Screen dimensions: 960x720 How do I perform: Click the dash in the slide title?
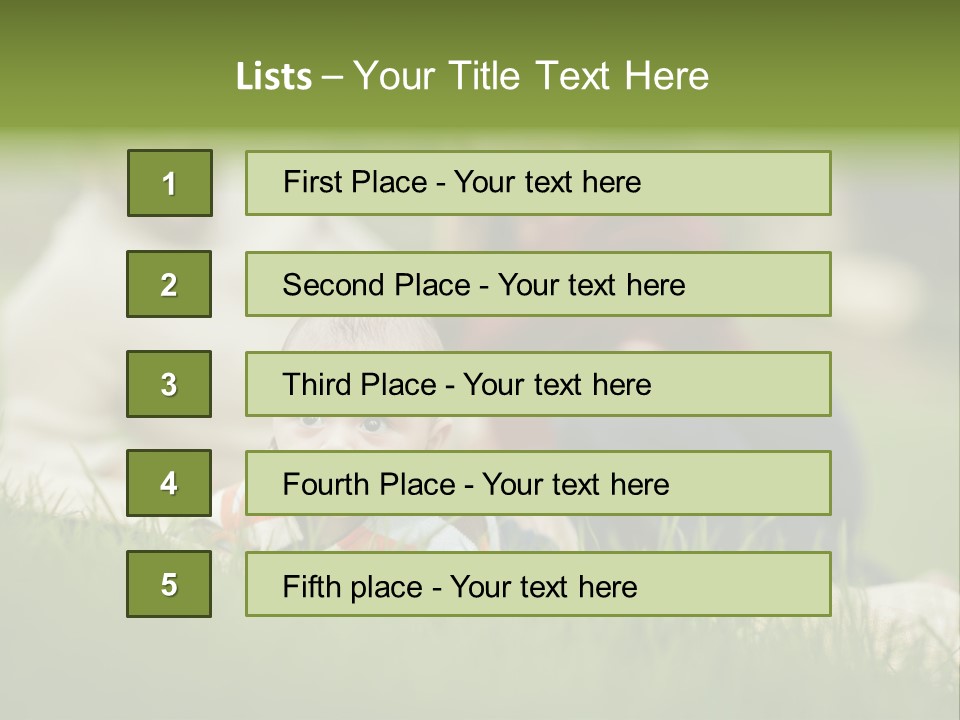[332, 78]
